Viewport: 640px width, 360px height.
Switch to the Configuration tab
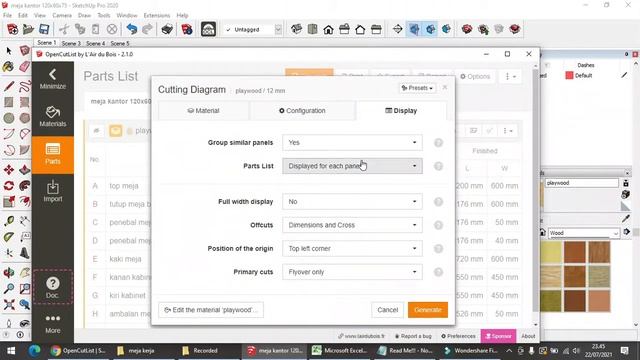click(302, 111)
